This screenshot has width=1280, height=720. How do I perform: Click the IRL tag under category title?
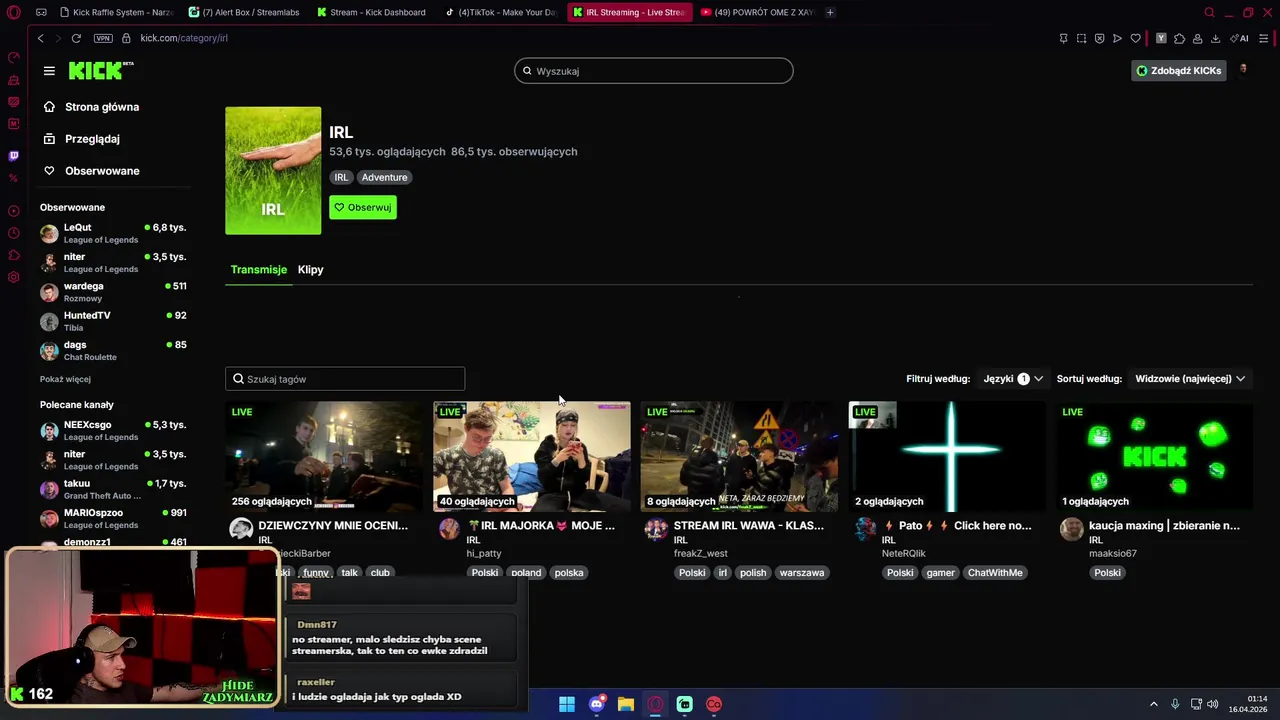coord(341,177)
